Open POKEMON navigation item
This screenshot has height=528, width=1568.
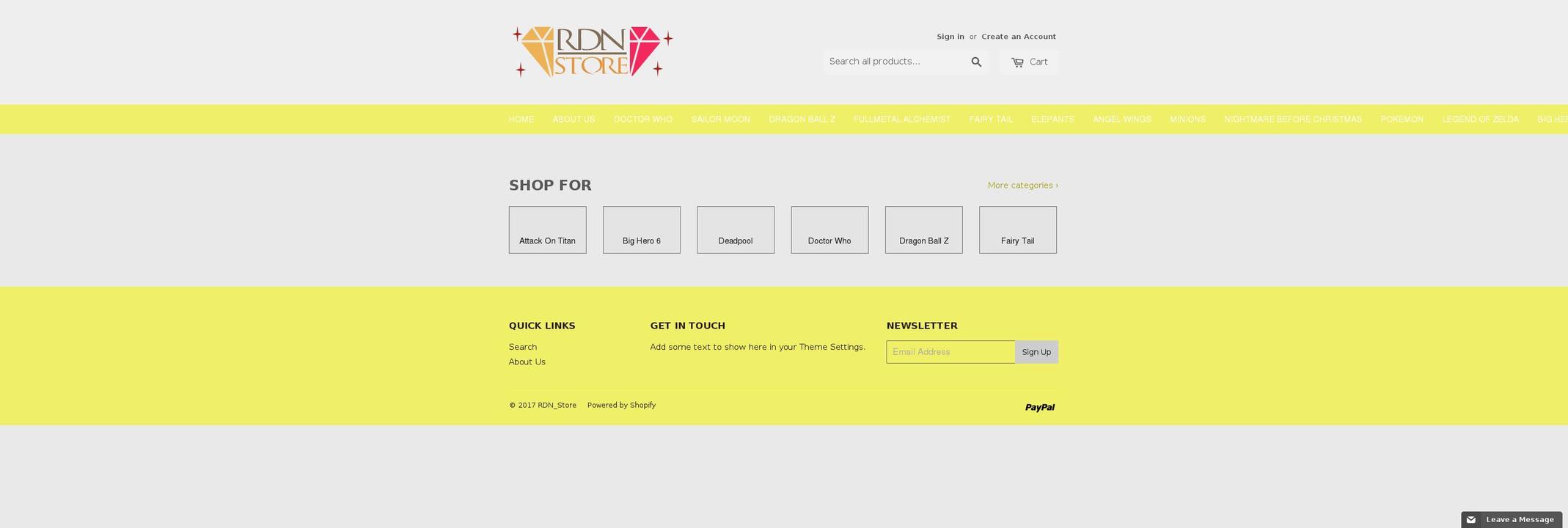(x=1402, y=120)
